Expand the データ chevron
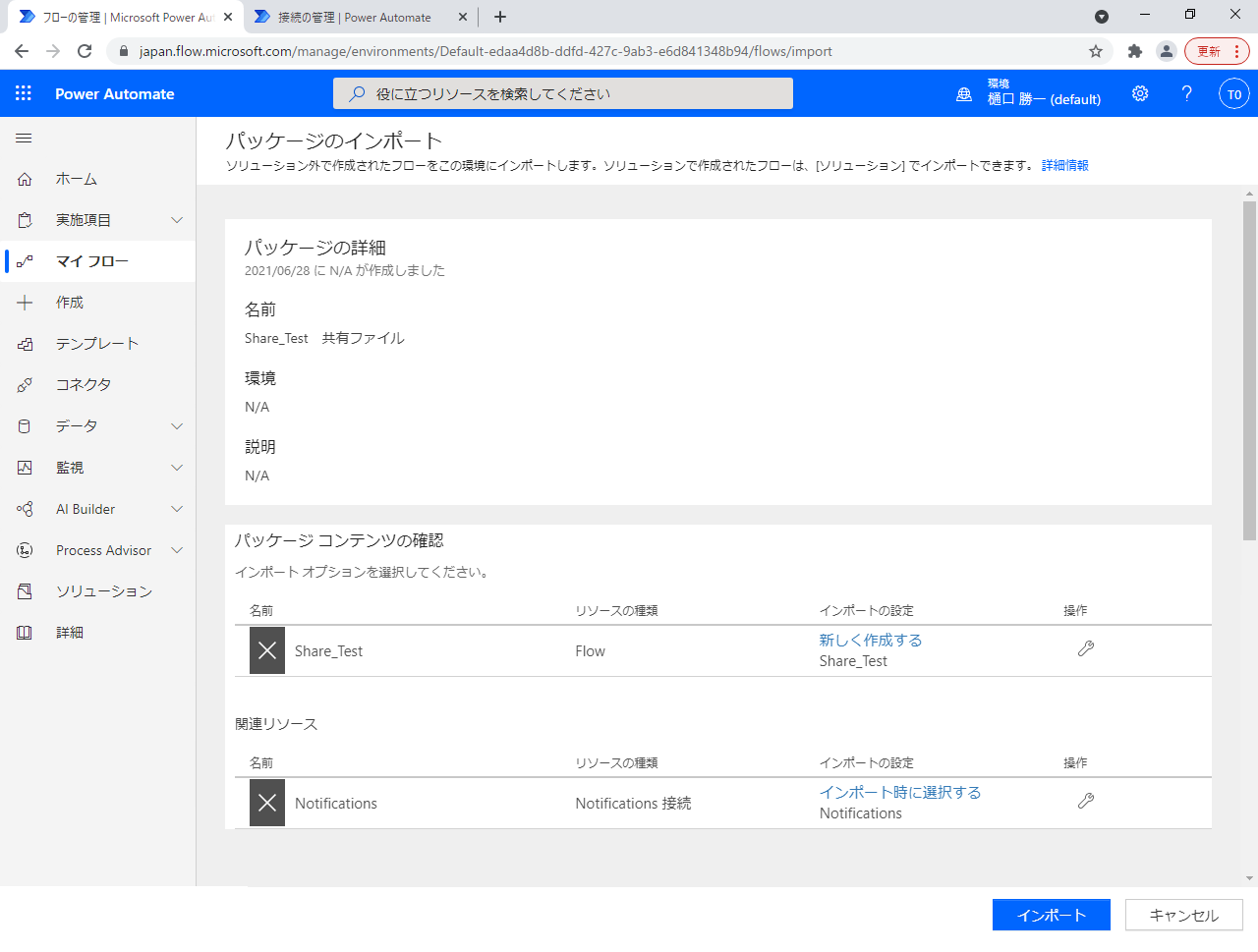The height and width of the screenshot is (952, 1258). point(177,426)
